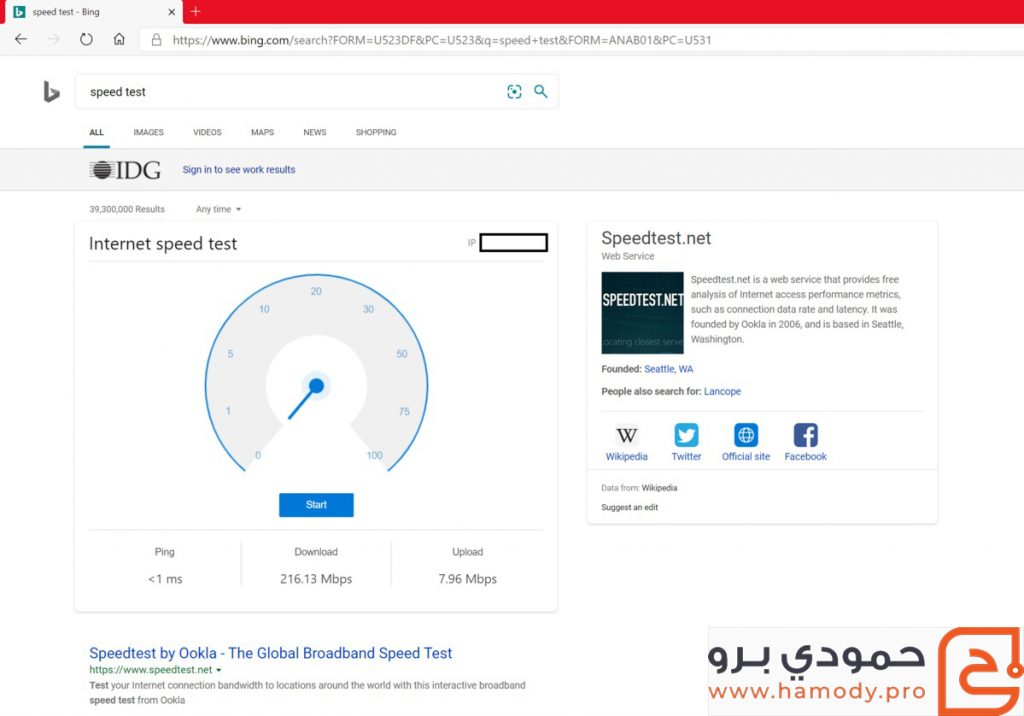Click the Lancope link
Image resolution: width=1024 pixels, height=716 pixels.
pyautogui.click(x=722, y=391)
